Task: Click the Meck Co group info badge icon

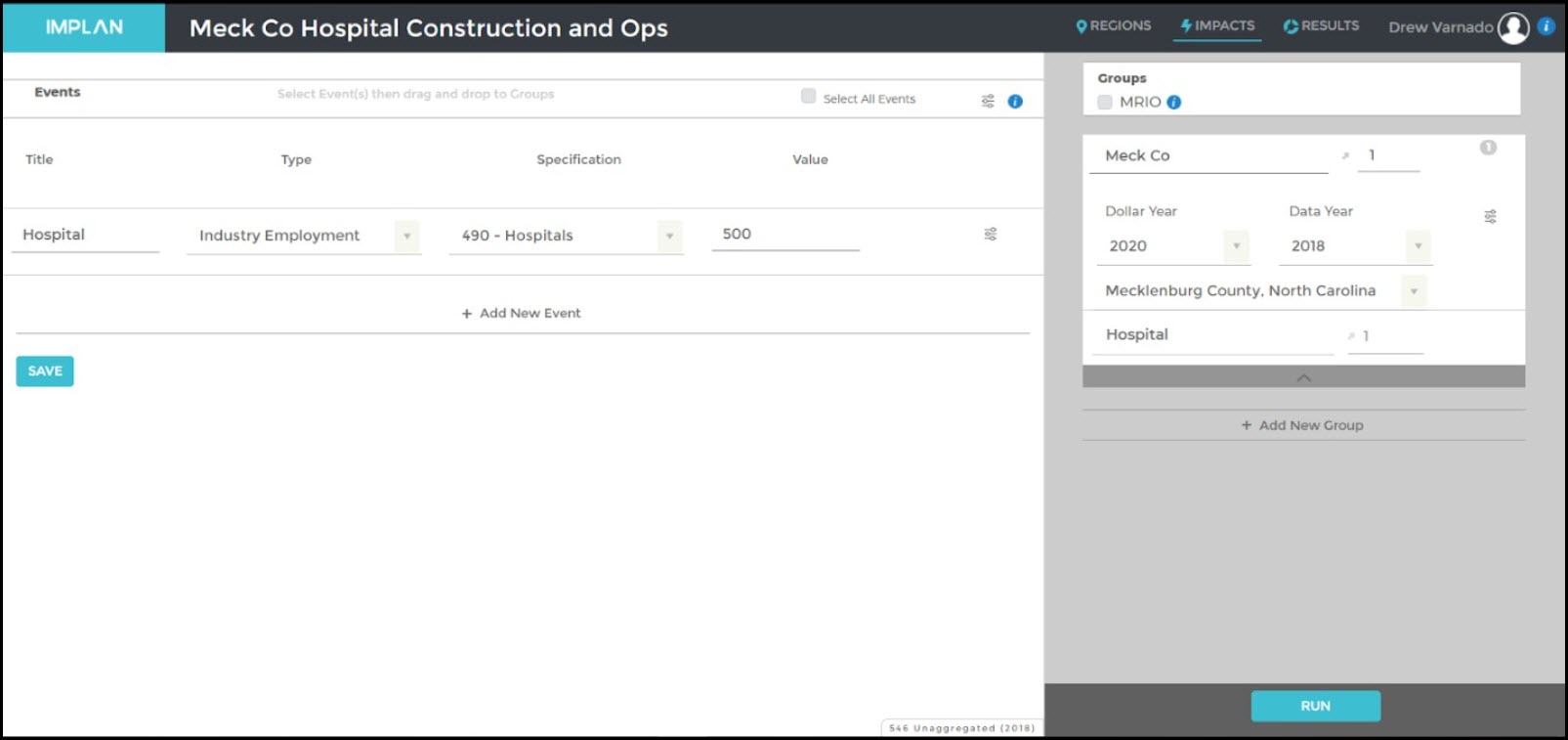Action: pyautogui.click(x=1488, y=148)
